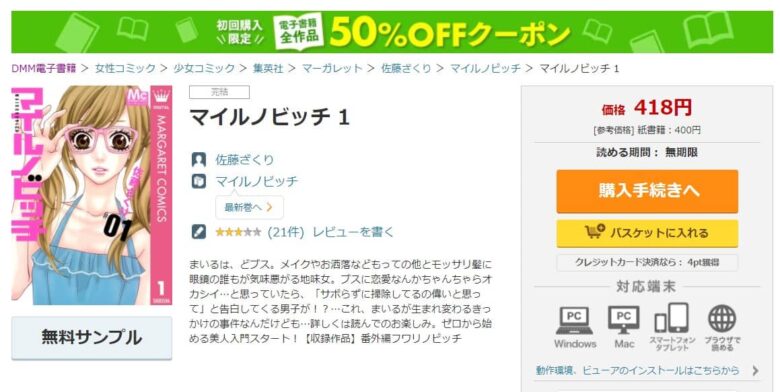Click the shopping cart icon on the basket button
The image size is (780, 392).
tap(594, 232)
